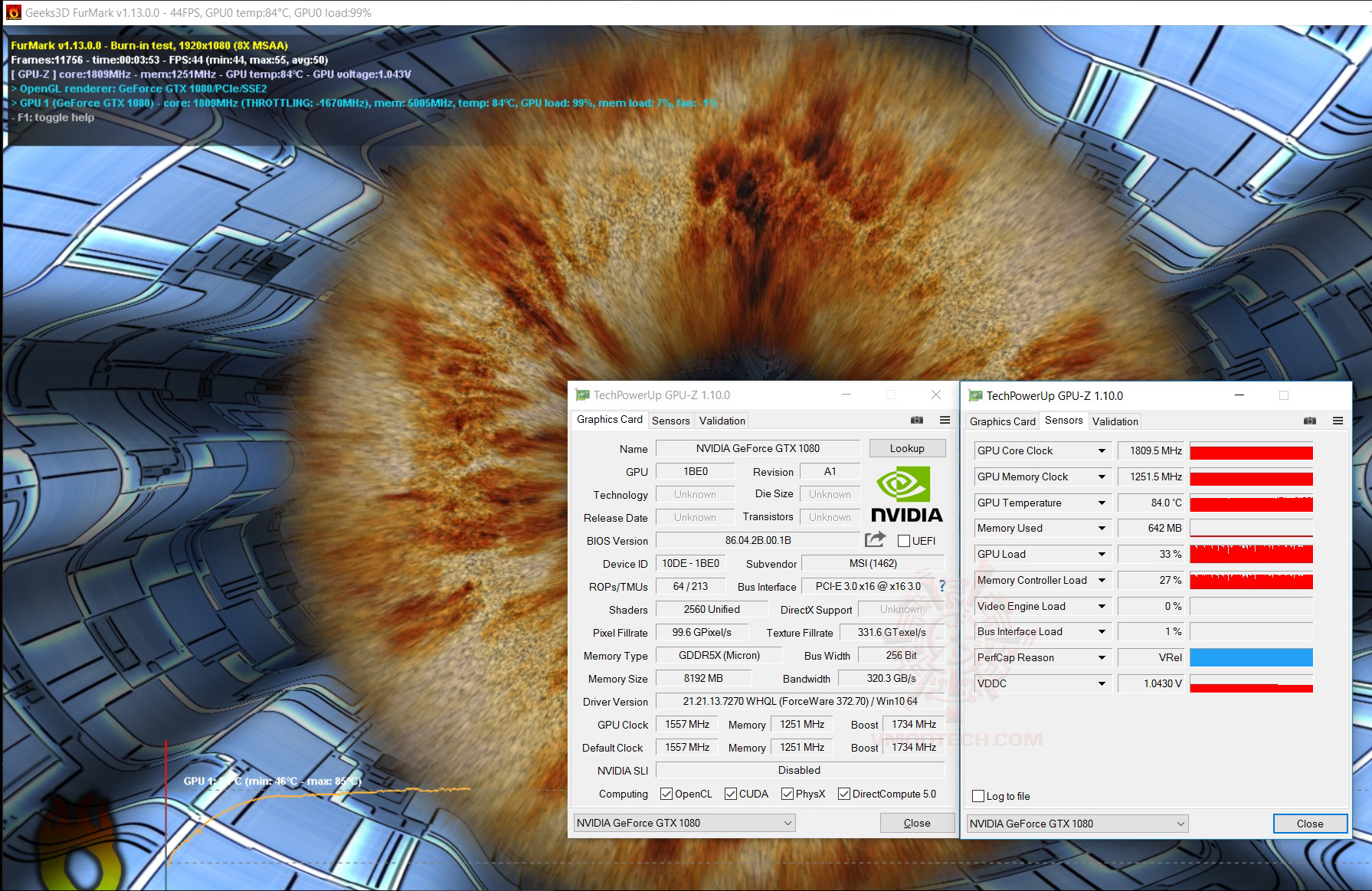This screenshot has height=891, width=1372.
Task: Click the screenshot camera icon in the GPU-Z Sensors window
Action: click(1310, 421)
